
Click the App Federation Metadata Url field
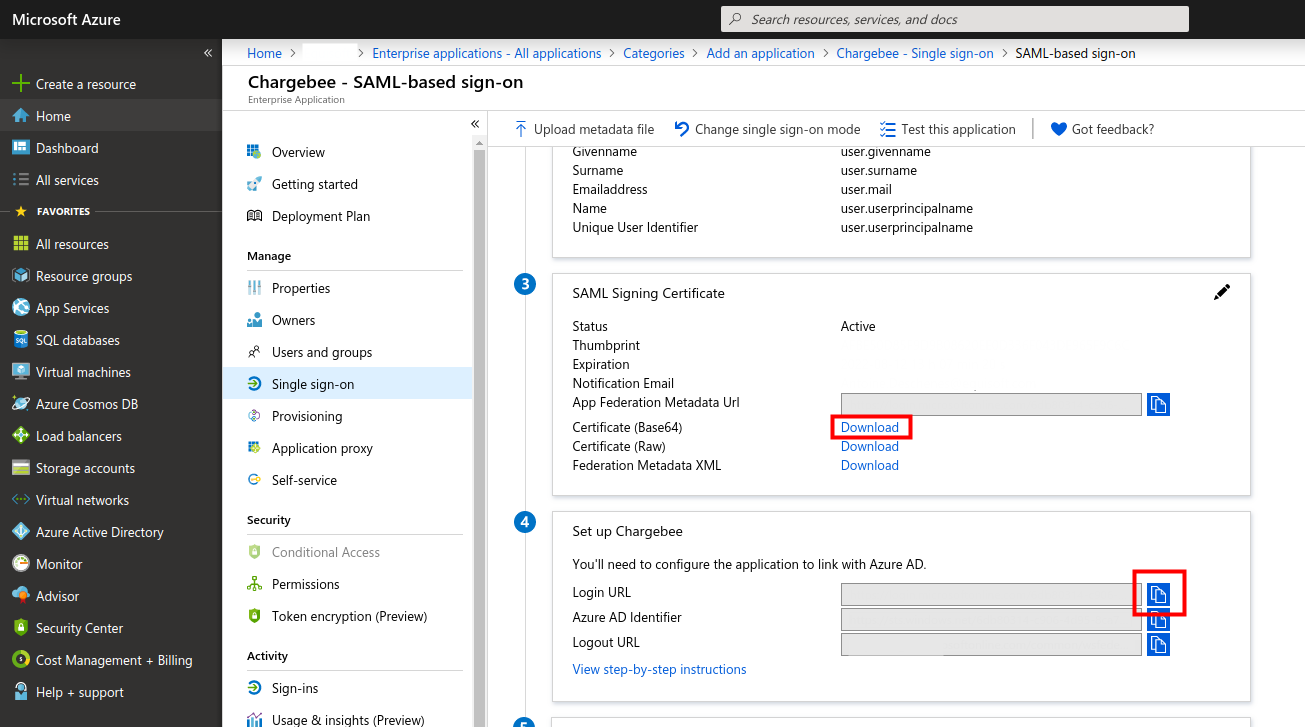tap(991, 404)
